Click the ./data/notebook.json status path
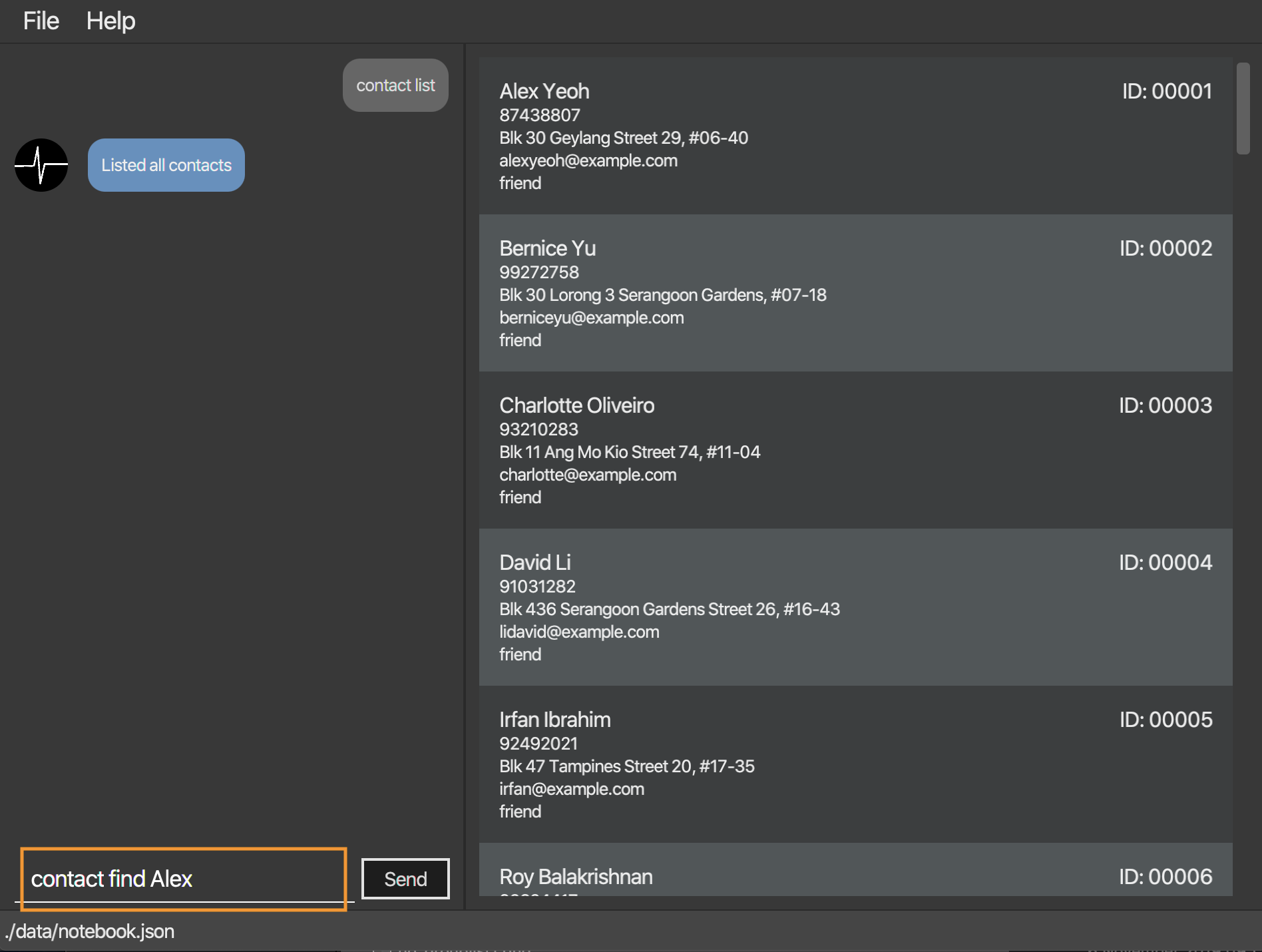The image size is (1262, 952). (x=90, y=931)
